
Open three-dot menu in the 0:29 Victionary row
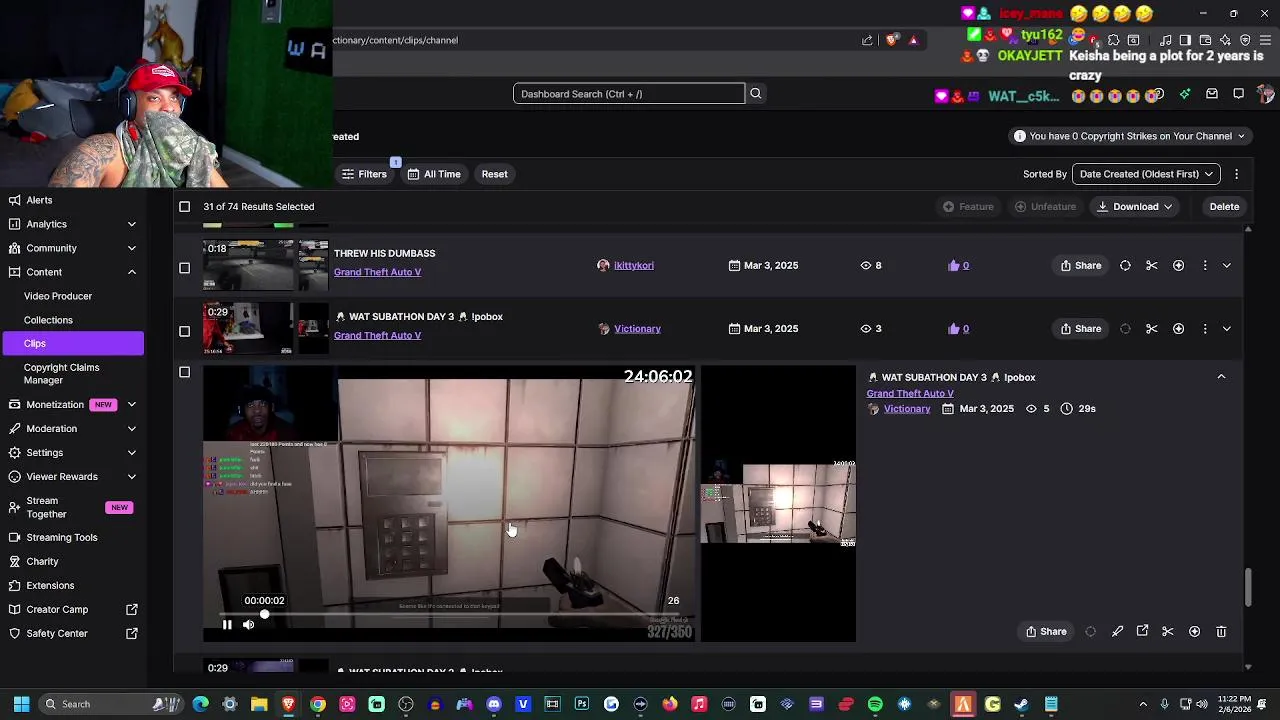pyautogui.click(x=1205, y=328)
